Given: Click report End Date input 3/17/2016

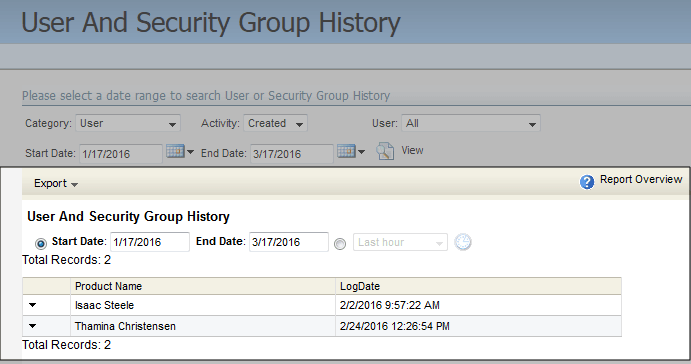Looking at the screenshot, I should coord(289,242).
